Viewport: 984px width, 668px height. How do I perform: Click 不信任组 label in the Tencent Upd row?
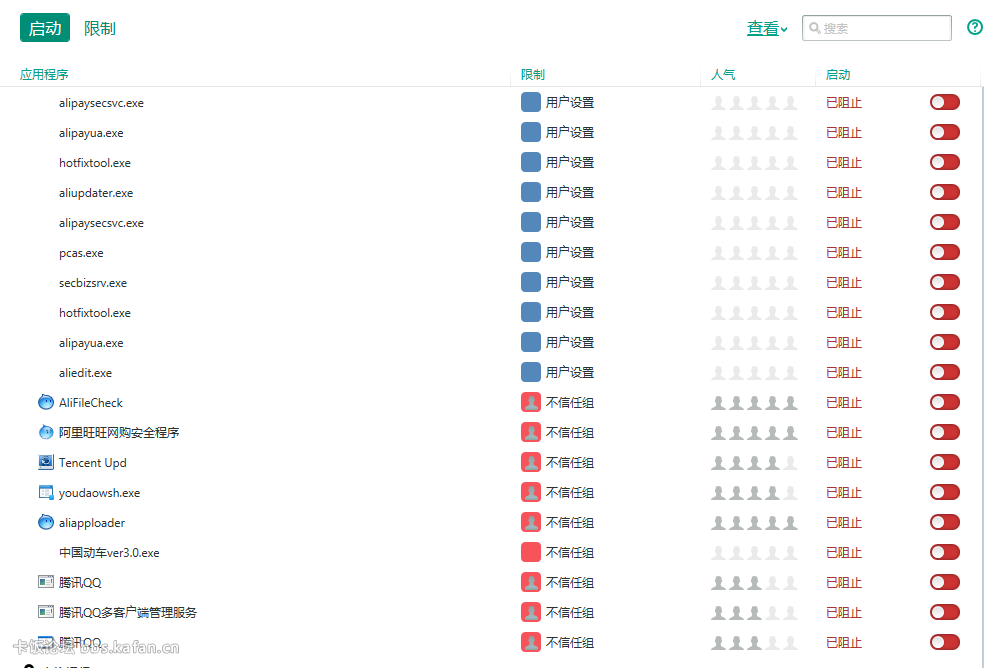570,463
